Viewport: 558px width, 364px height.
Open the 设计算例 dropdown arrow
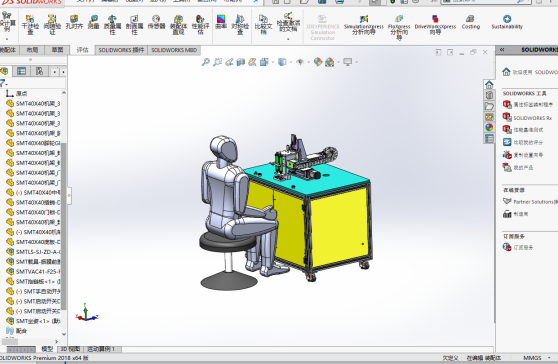click(x=7, y=39)
